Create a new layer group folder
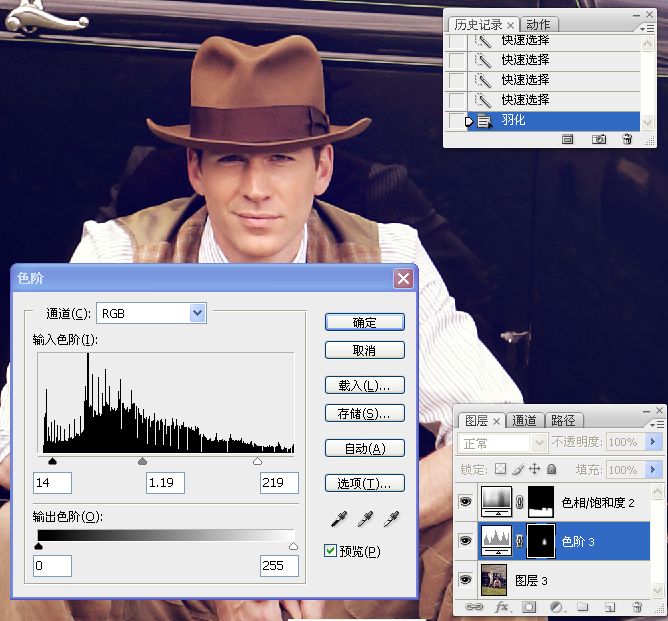This screenshot has height=621, width=668. [583, 607]
